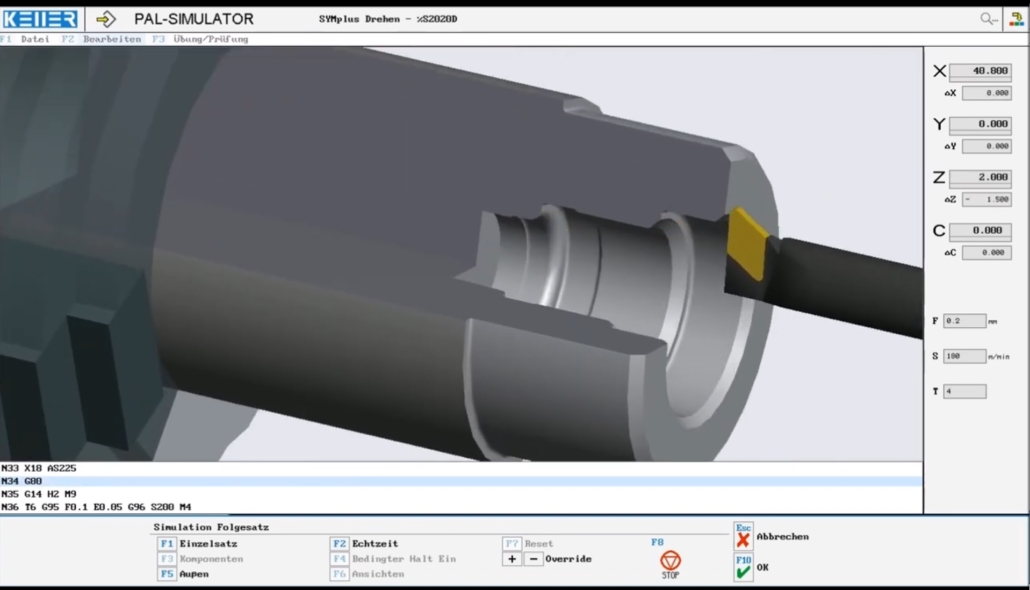The image size is (1030, 590).
Task: Increase Override using the plus icon
Action: click(x=510, y=558)
